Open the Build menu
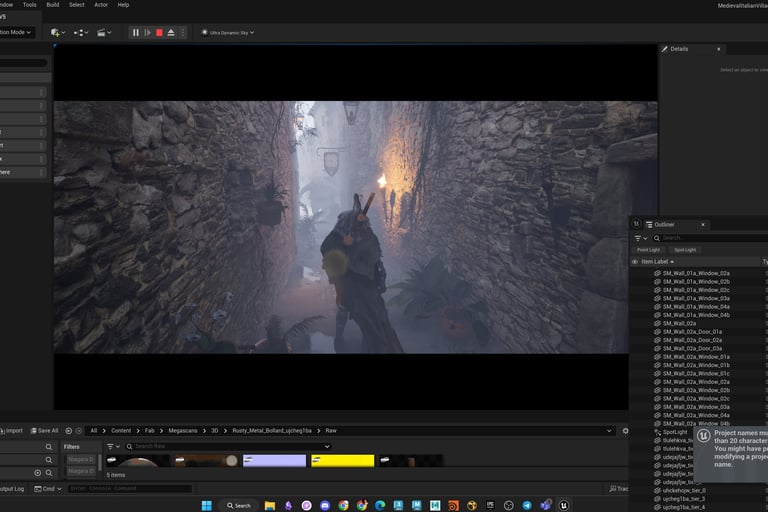The width and height of the screenshot is (768, 512). pyautogui.click(x=53, y=5)
